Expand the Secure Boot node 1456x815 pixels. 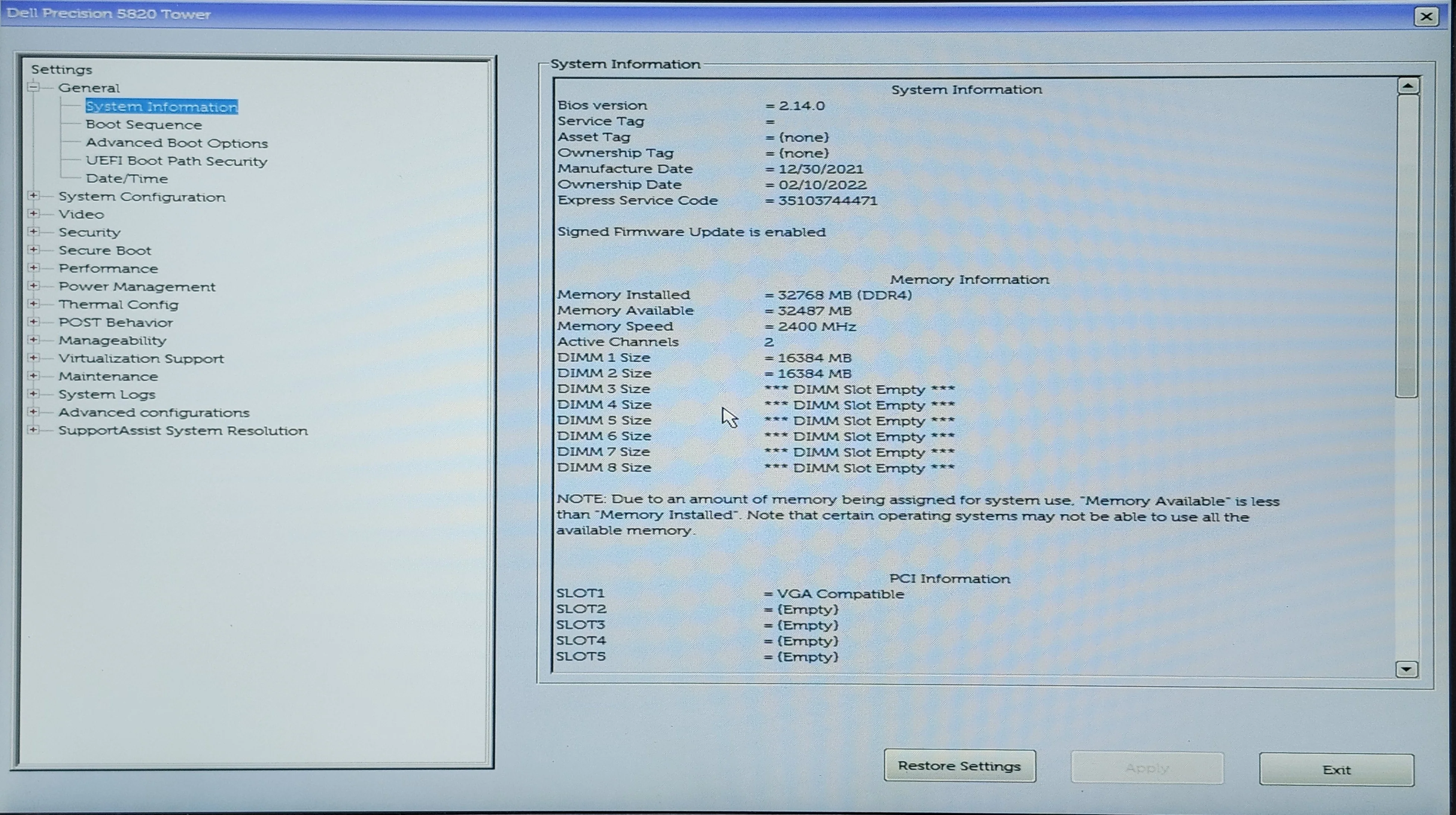(34, 249)
